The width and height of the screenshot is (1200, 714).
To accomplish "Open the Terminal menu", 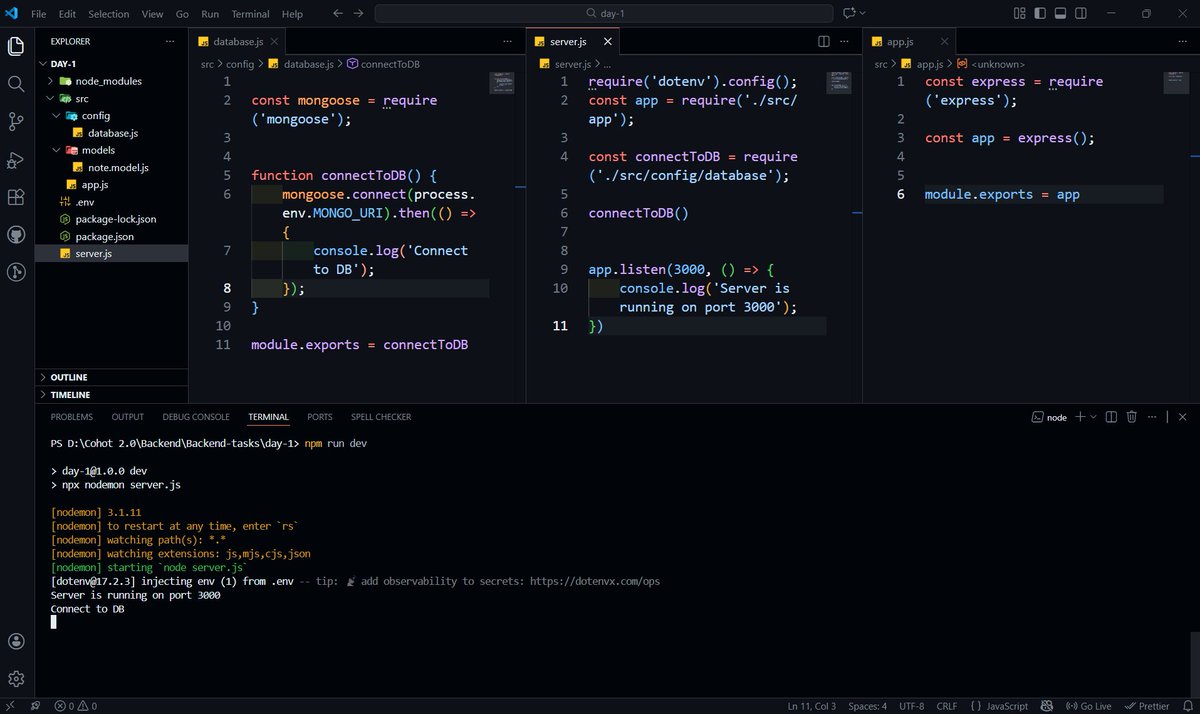I will tap(250, 14).
